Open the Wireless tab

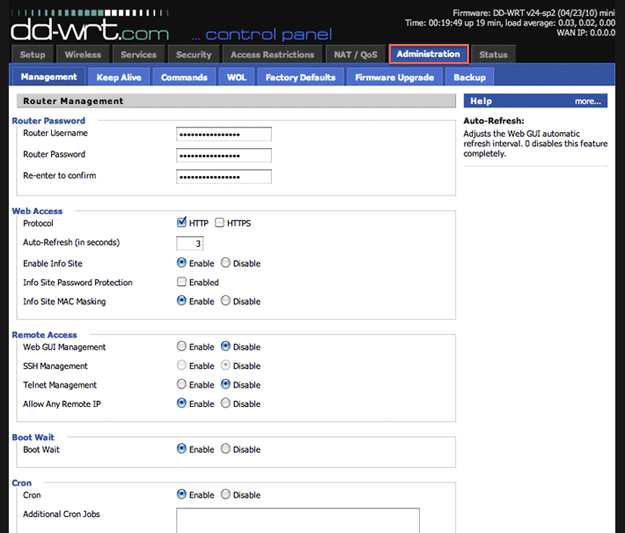(83, 55)
